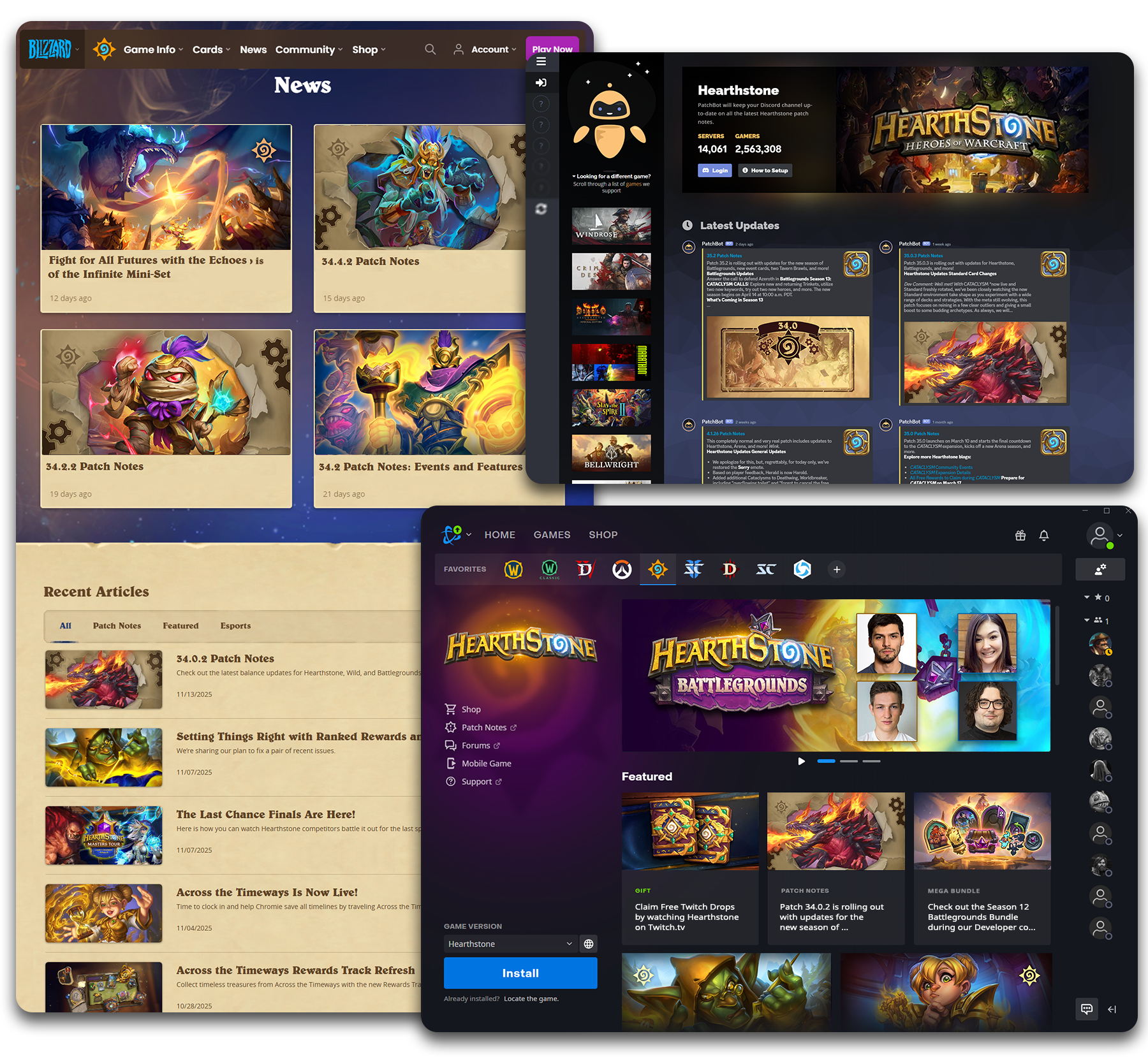Open the Echoes of the Infinite Mini-Set article
The height and width of the screenshot is (1057, 1148).
click(166, 218)
